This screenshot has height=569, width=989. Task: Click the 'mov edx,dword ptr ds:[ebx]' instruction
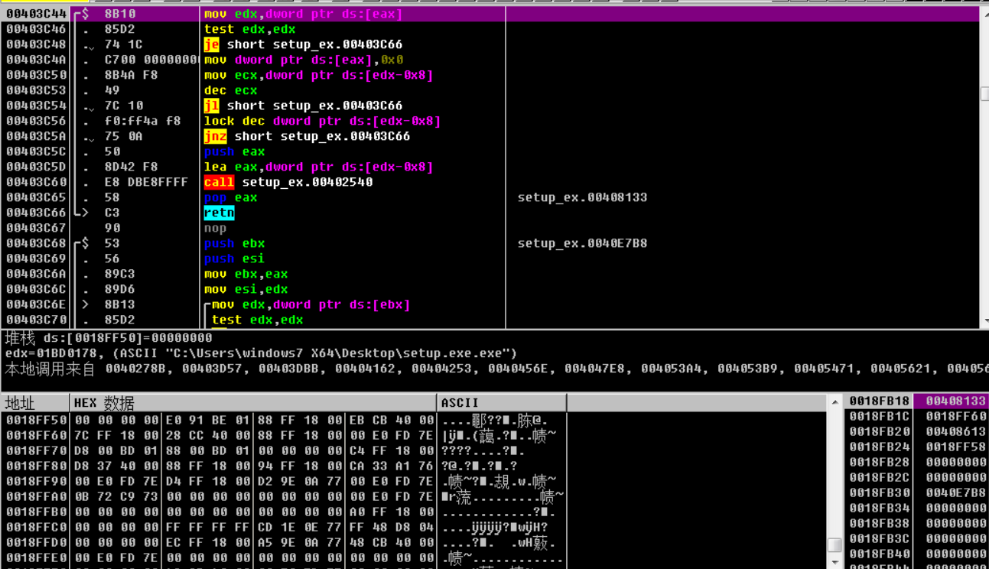point(311,305)
